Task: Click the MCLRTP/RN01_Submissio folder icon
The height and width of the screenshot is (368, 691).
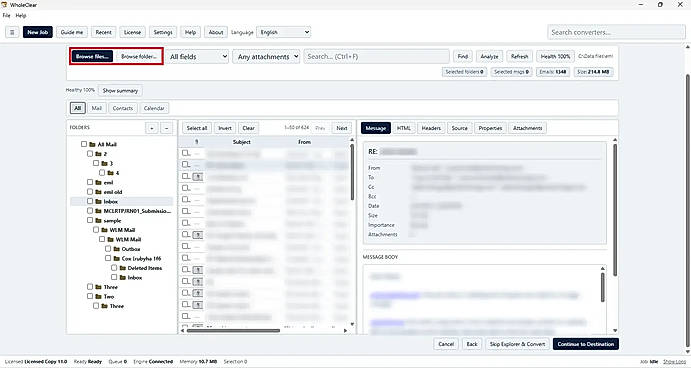Action: click(x=98, y=211)
